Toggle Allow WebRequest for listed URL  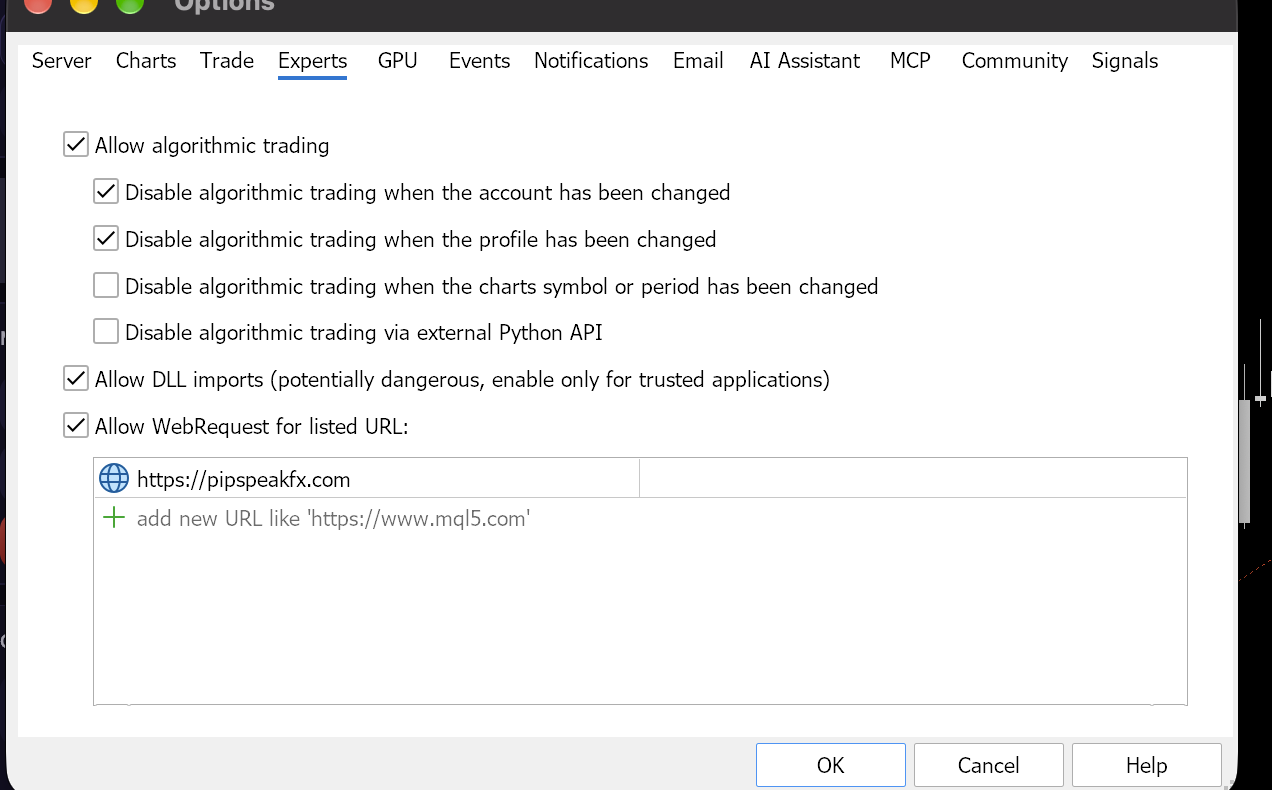point(76,426)
